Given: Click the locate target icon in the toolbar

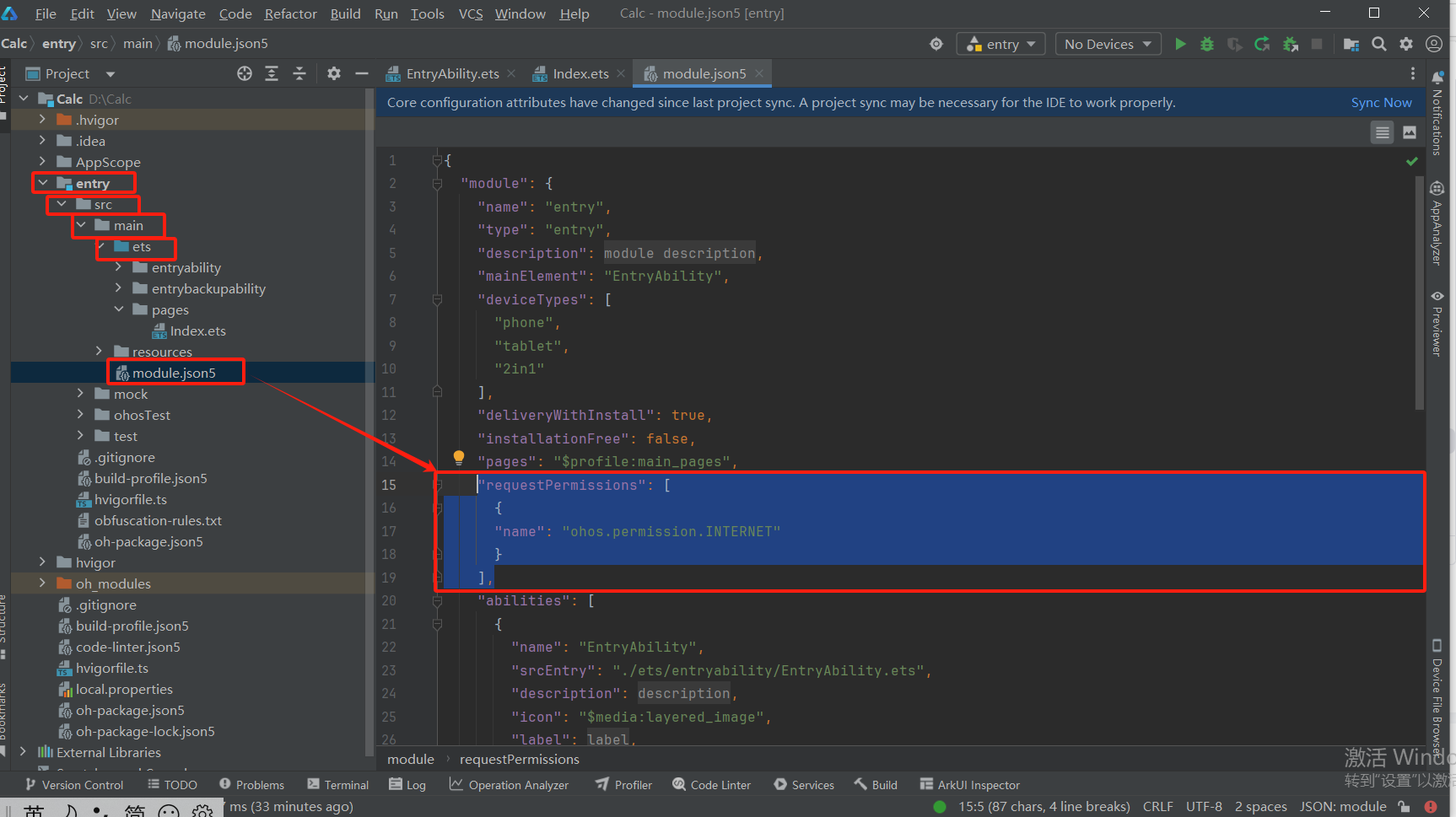Looking at the screenshot, I should point(936,44).
